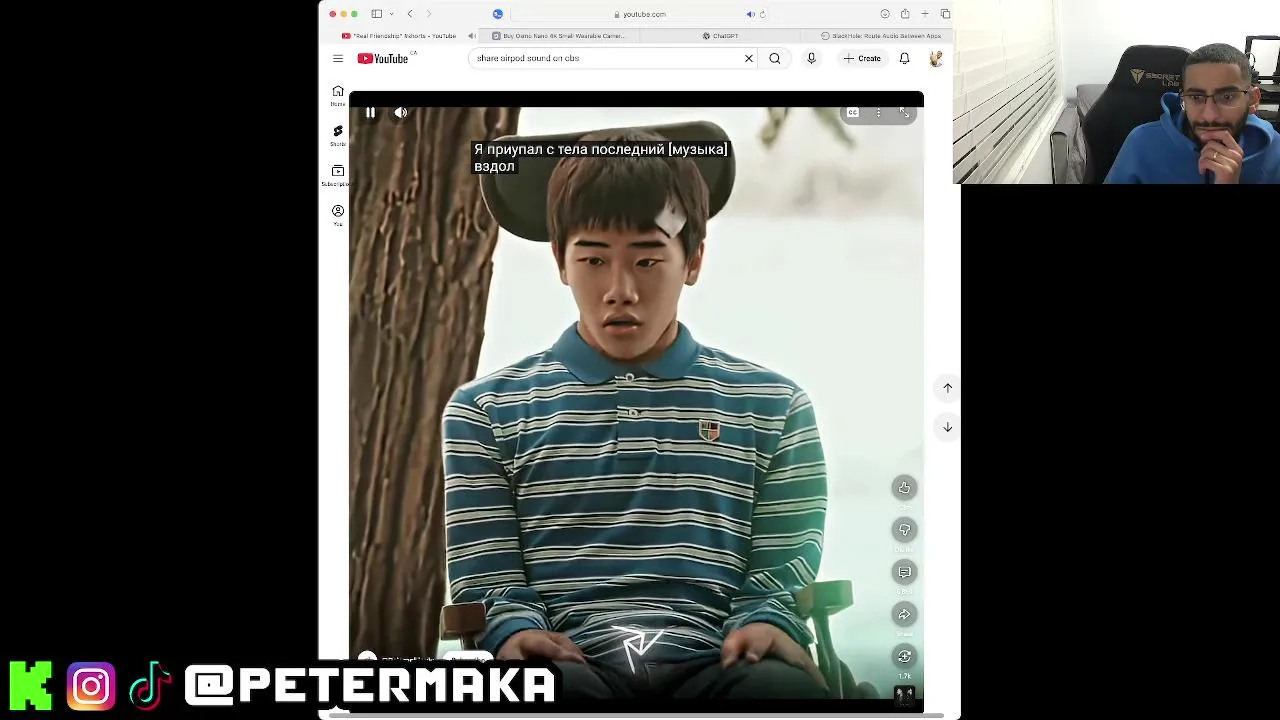Click the youtube.com address bar
The image size is (1280, 720).
coord(640,14)
